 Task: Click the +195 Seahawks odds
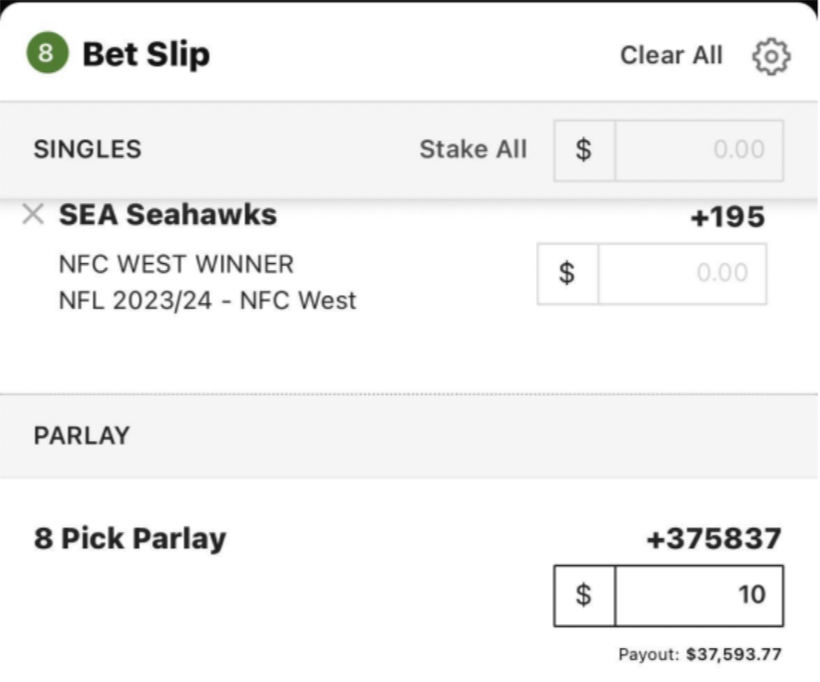coord(727,217)
